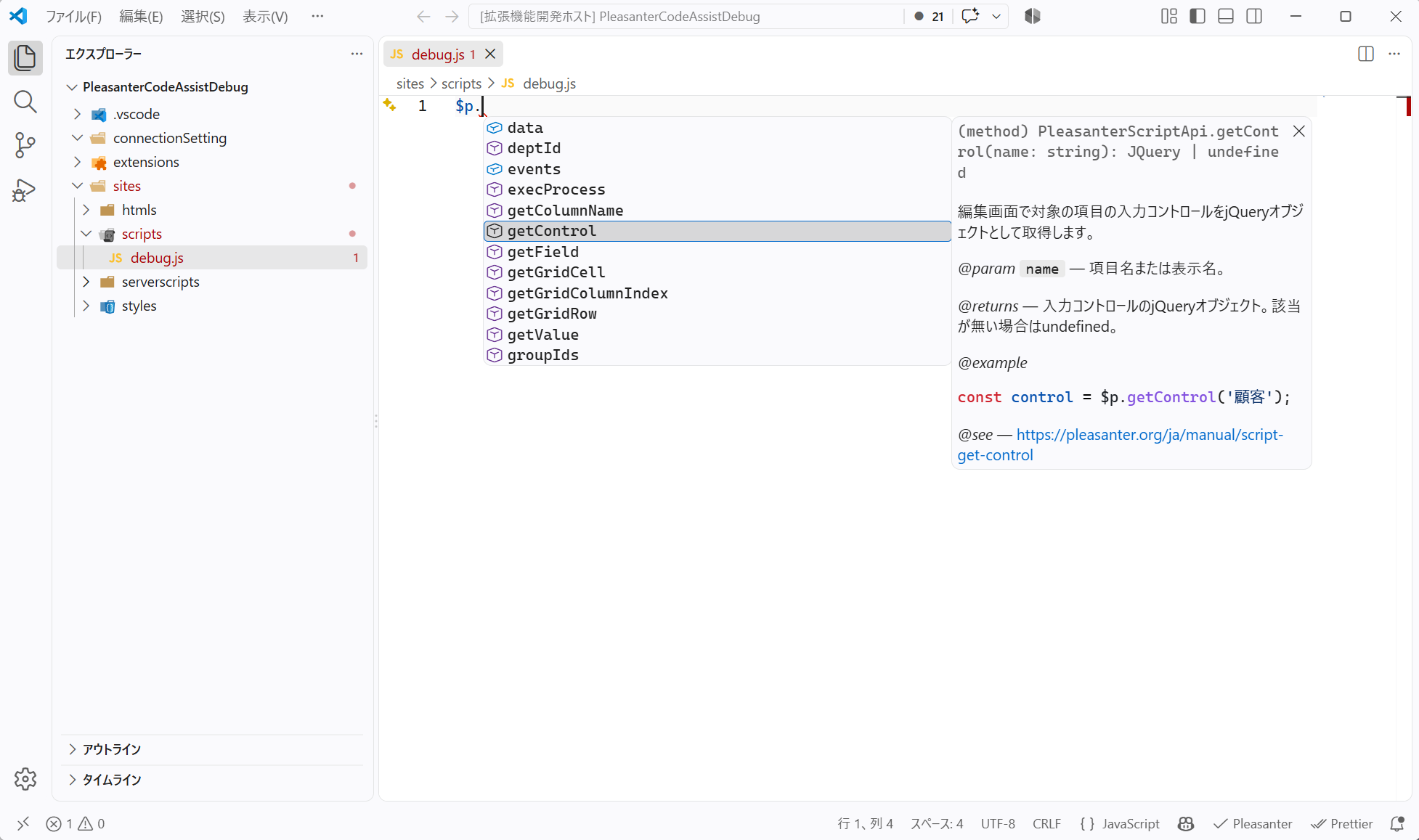Split the editor to the right
Screen dimensions: 1419x840
[x=1366, y=54]
